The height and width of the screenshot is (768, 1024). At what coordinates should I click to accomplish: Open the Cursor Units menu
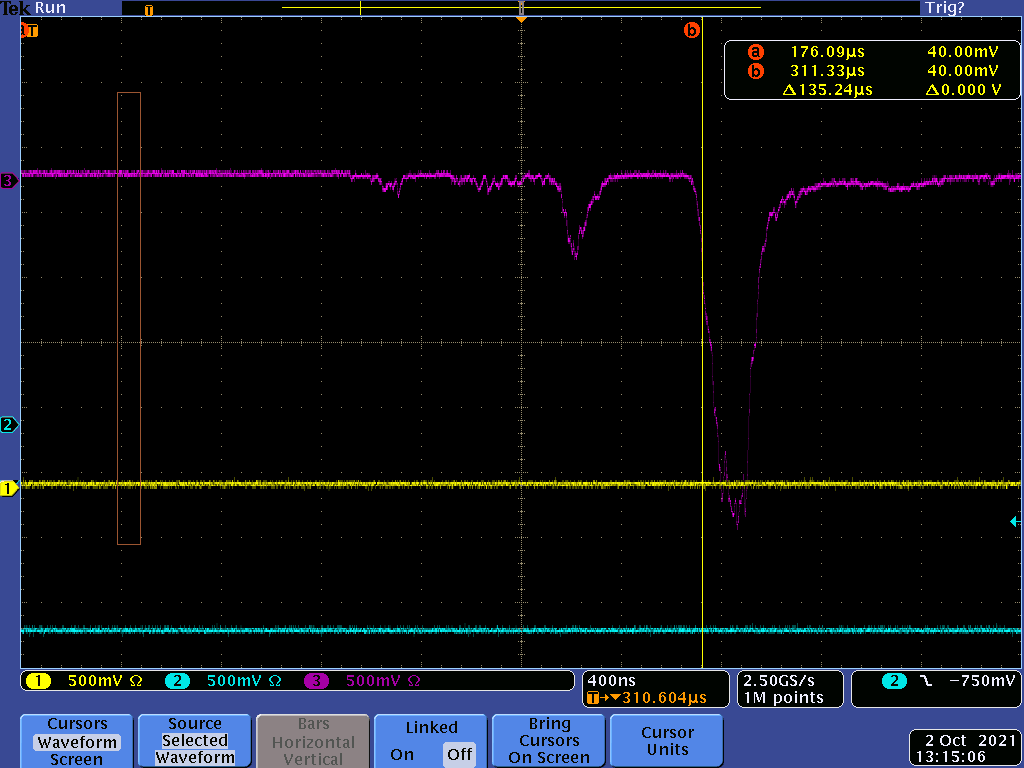667,741
